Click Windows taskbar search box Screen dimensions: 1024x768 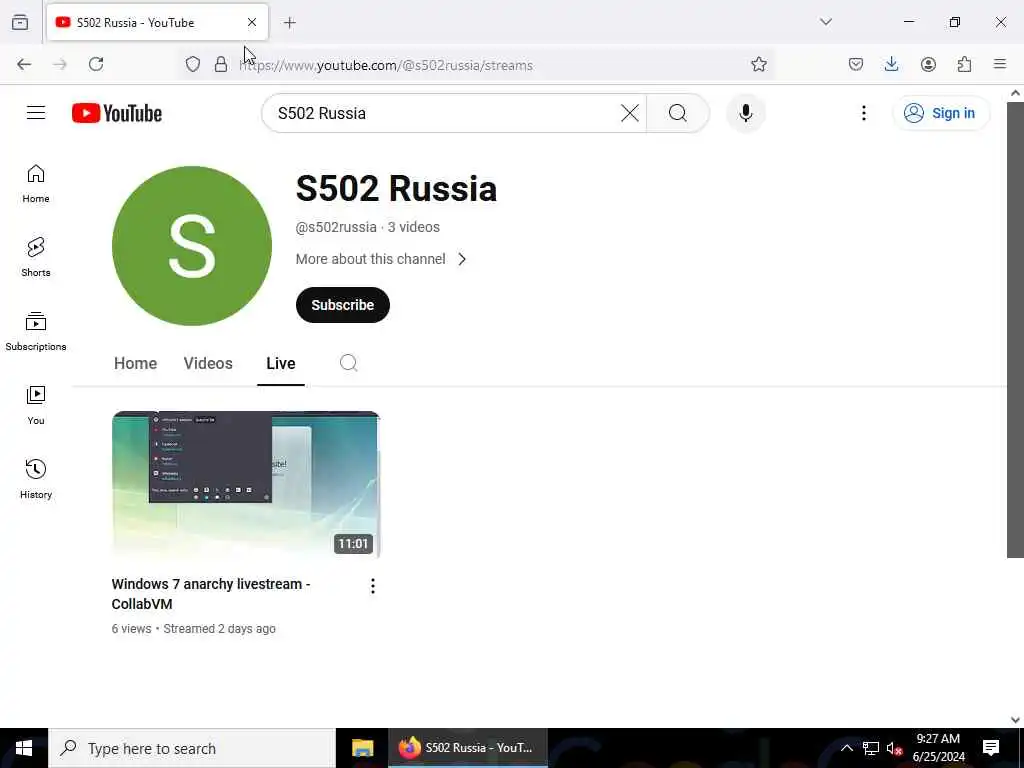pyautogui.click(x=192, y=748)
